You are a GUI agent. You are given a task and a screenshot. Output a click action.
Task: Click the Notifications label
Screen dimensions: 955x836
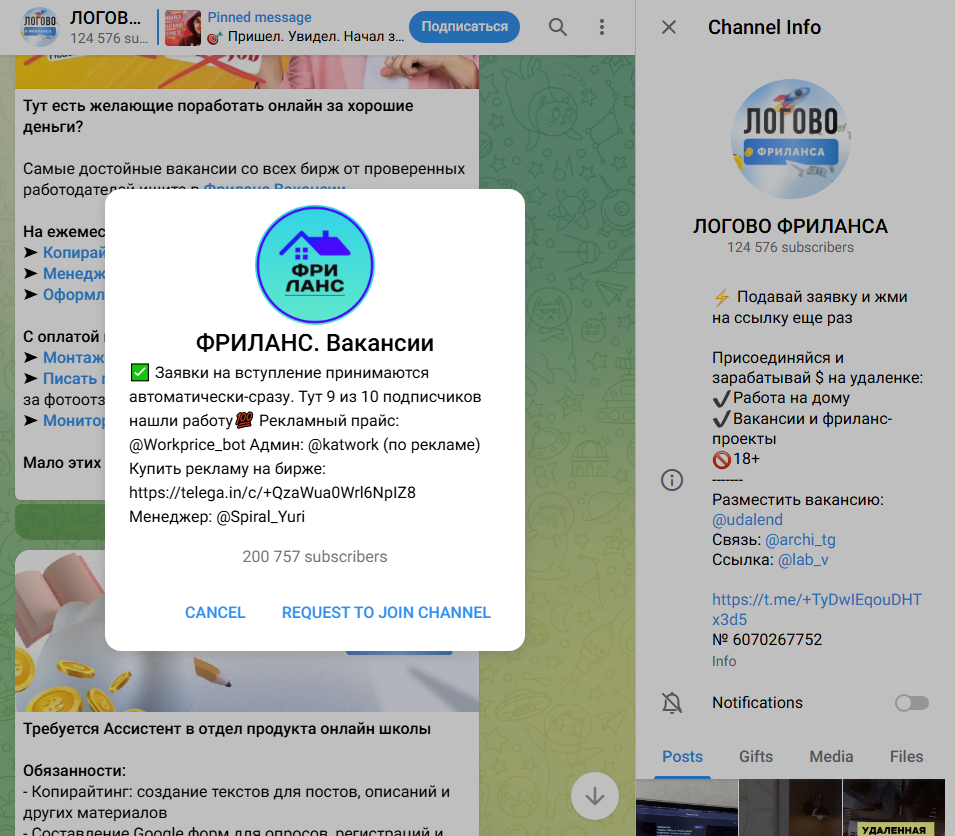coord(757,703)
